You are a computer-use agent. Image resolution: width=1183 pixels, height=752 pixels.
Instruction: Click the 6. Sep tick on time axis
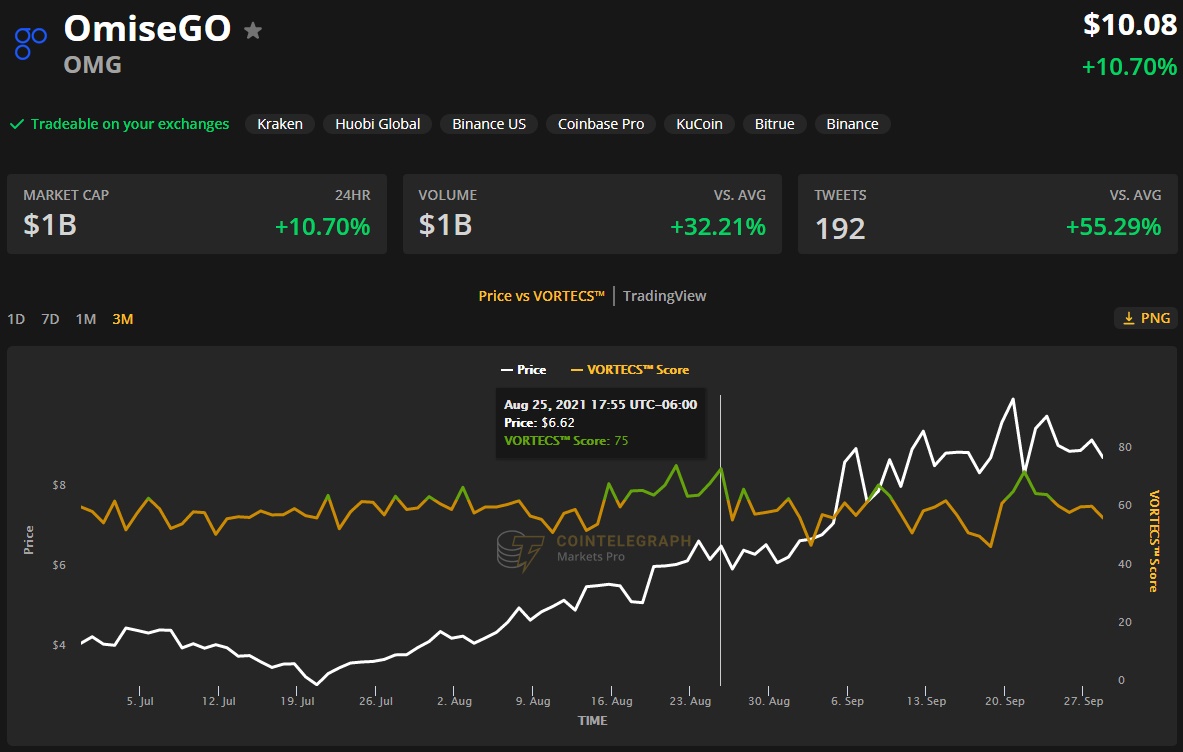pyautogui.click(x=847, y=701)
